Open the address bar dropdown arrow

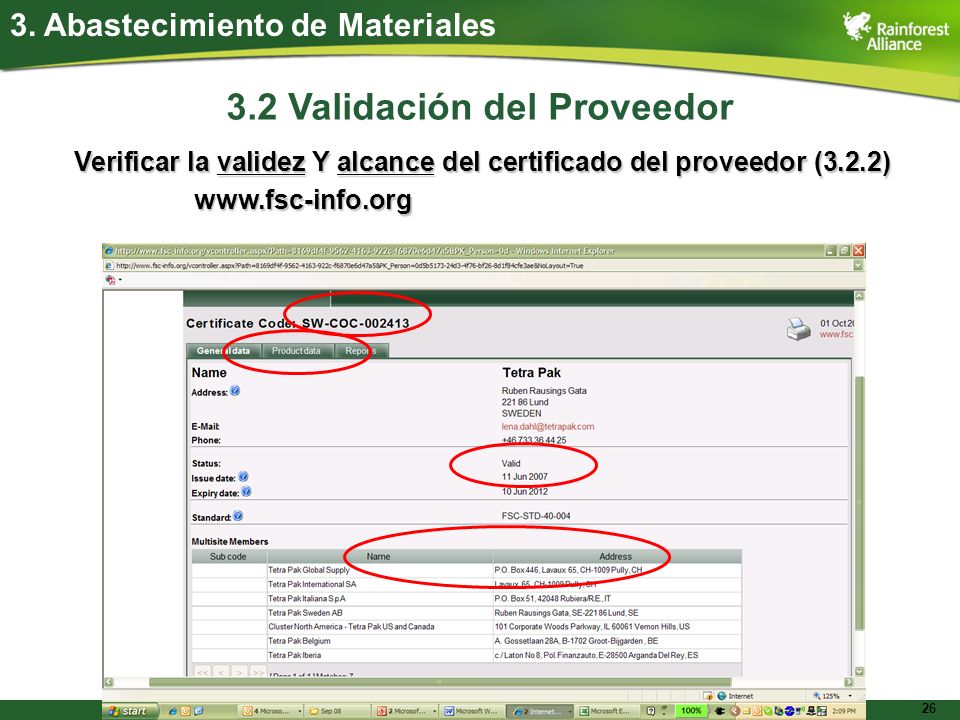pos(858,266)
